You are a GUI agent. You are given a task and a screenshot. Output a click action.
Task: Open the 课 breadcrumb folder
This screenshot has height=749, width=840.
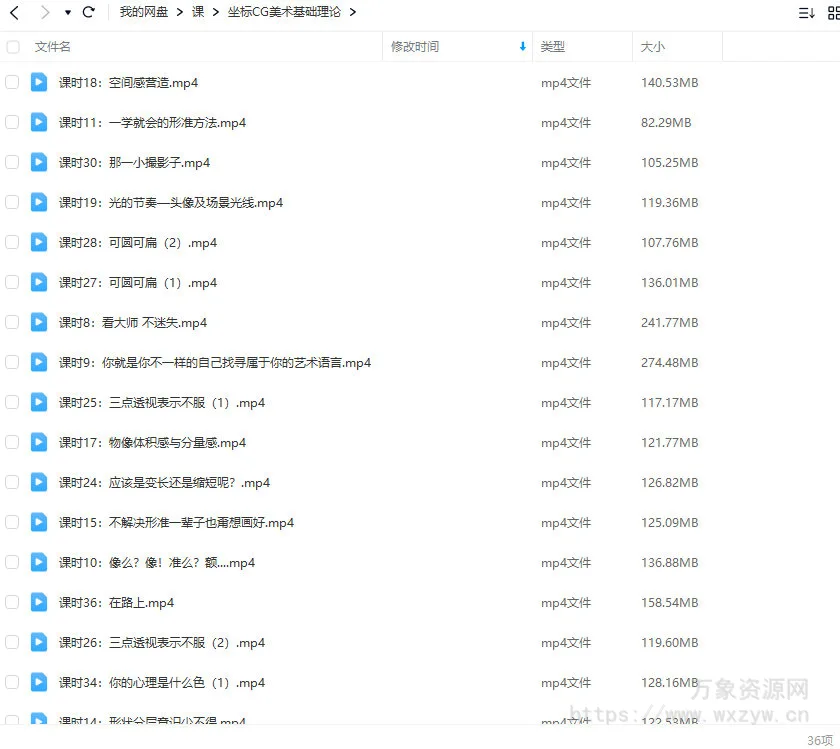197,12
